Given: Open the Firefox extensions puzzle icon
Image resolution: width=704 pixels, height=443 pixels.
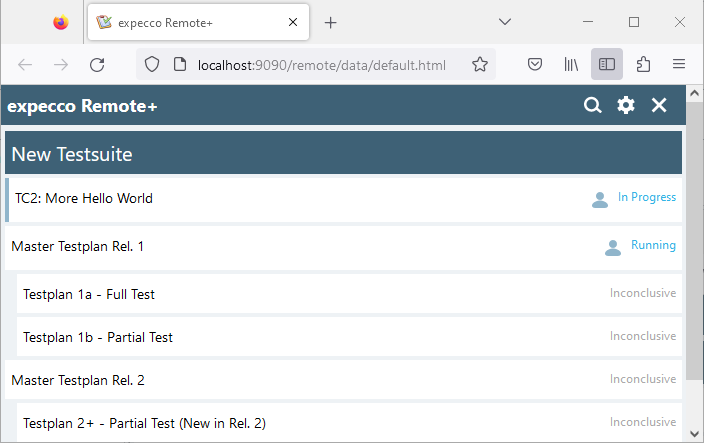Looking at the screenshot, I should [643, 64].
